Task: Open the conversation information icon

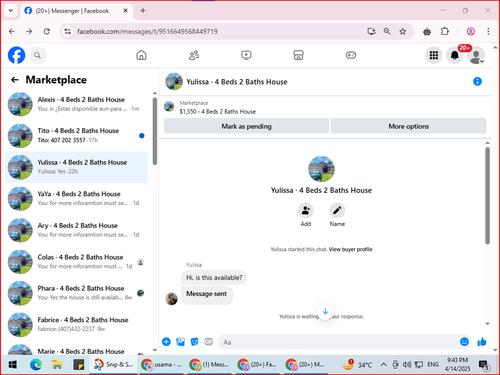Action: click(477, 81)
